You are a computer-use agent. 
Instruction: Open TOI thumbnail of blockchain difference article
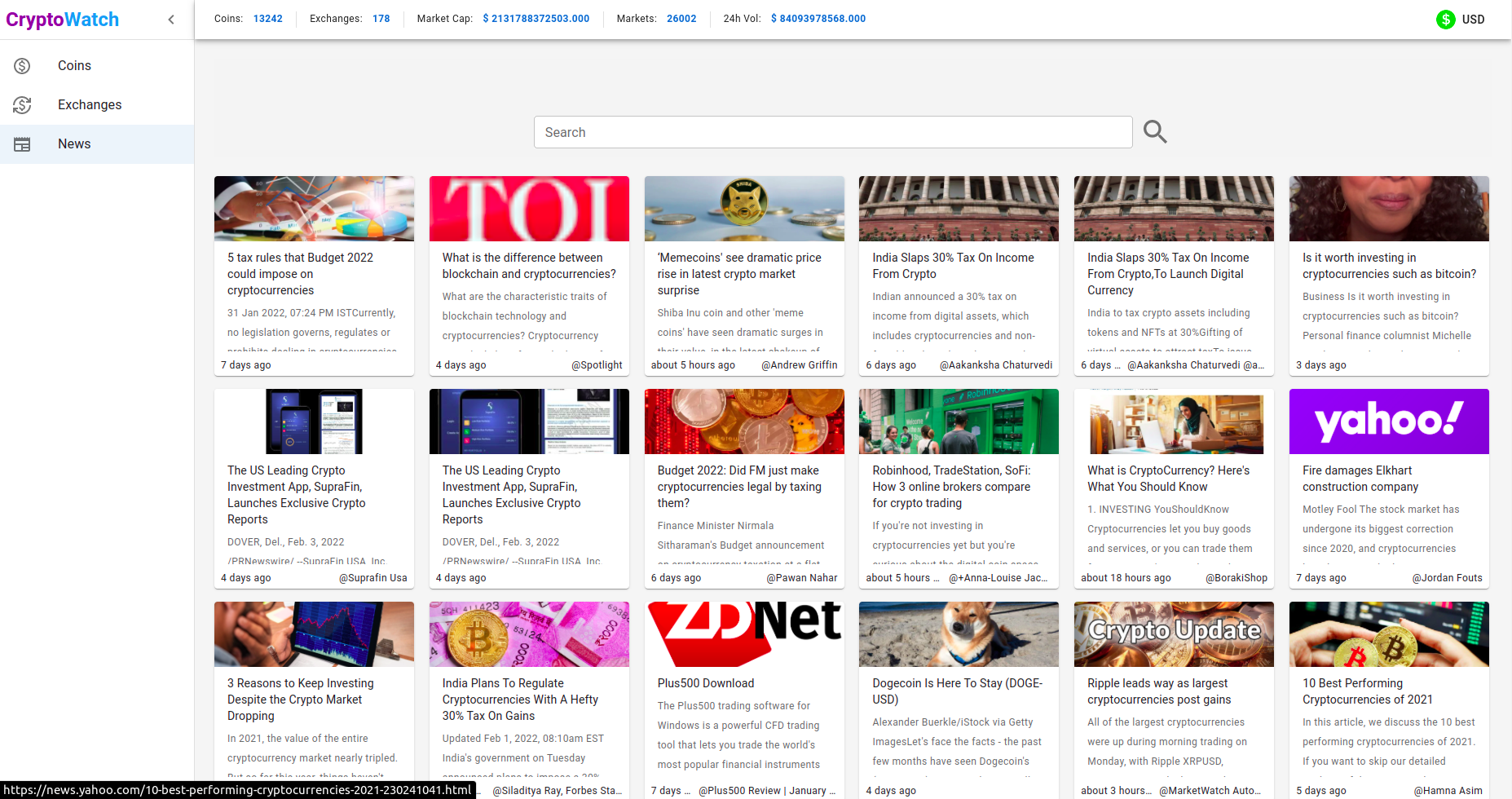[529, 209]
